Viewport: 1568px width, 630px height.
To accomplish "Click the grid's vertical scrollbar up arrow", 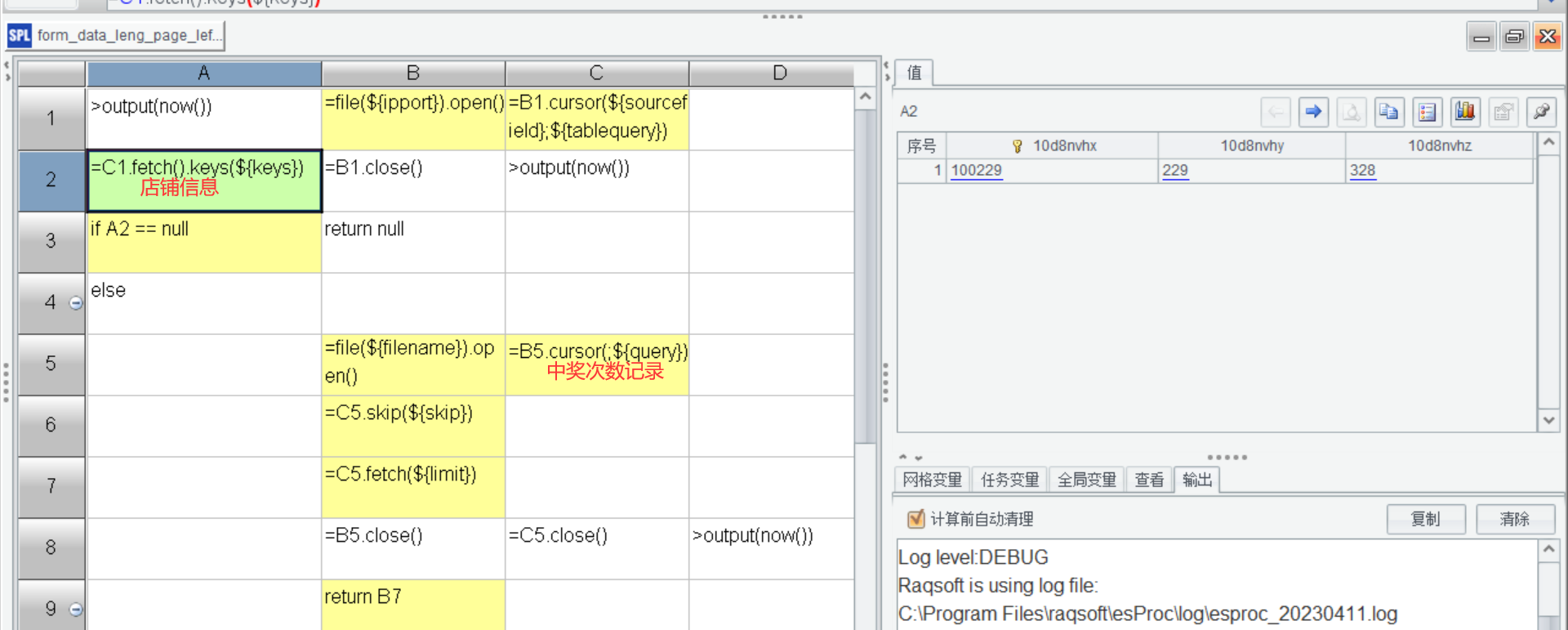I will (x=865, y=97).
